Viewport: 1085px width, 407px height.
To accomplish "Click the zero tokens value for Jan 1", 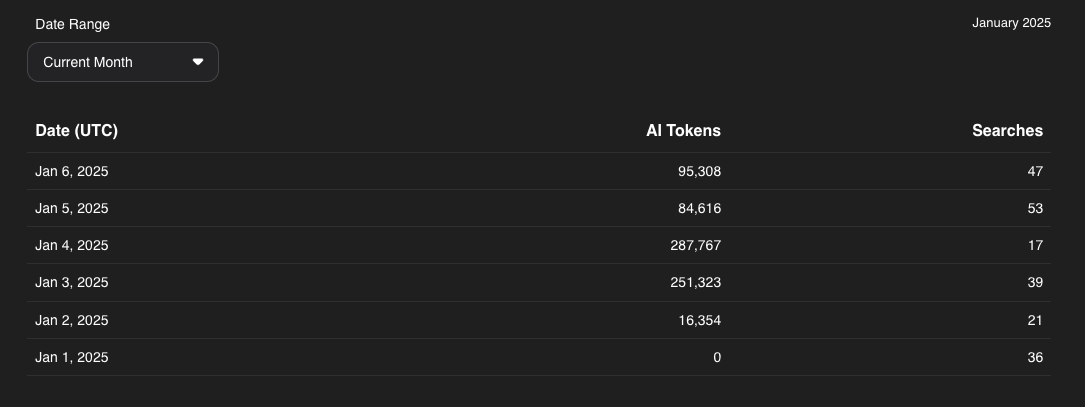I will [x=716, y=357].
